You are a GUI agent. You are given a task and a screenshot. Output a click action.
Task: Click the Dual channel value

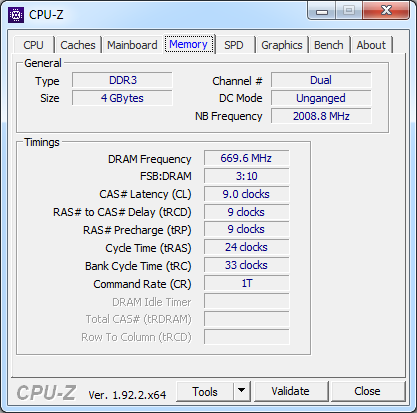(x=321, y=80)
